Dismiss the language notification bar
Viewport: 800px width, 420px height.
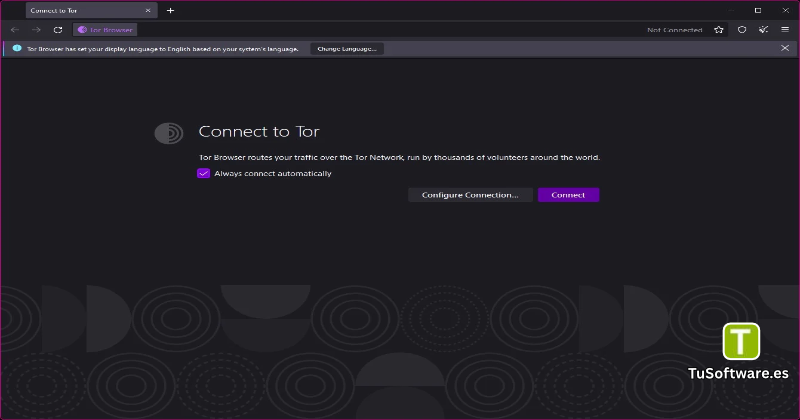point(785,48)
